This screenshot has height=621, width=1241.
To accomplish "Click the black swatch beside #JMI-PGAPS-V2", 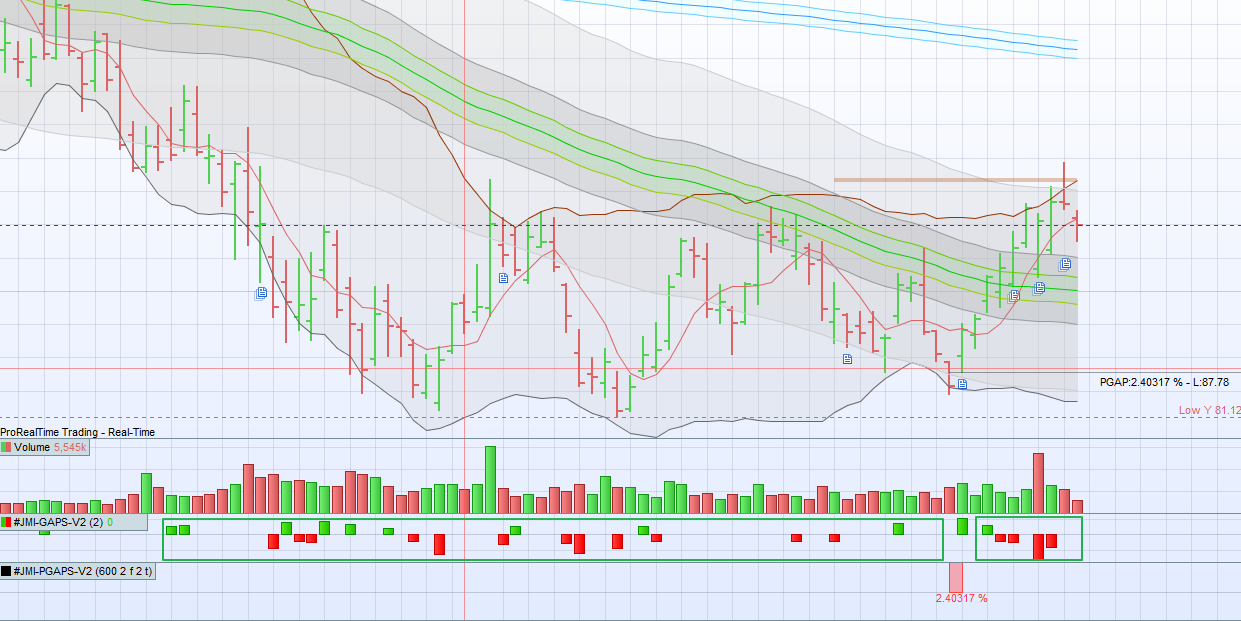I will [7, 571].
